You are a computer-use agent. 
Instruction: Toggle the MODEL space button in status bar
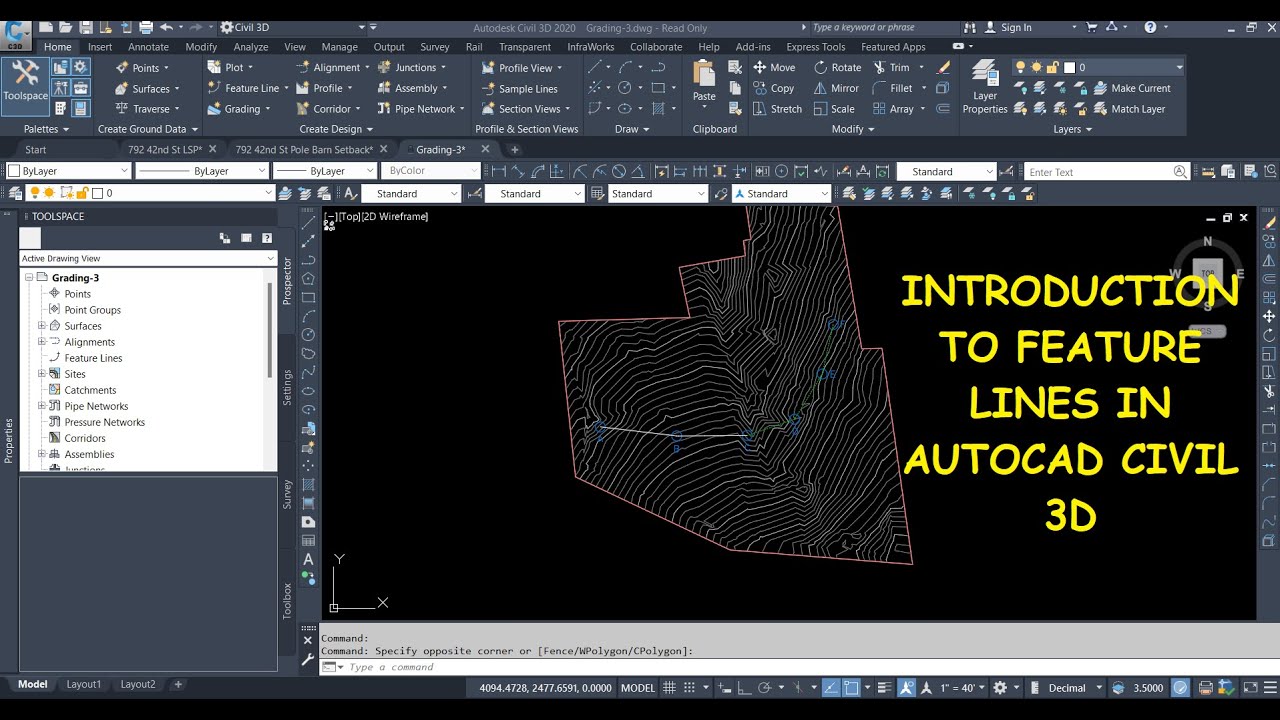coord(638,688)
